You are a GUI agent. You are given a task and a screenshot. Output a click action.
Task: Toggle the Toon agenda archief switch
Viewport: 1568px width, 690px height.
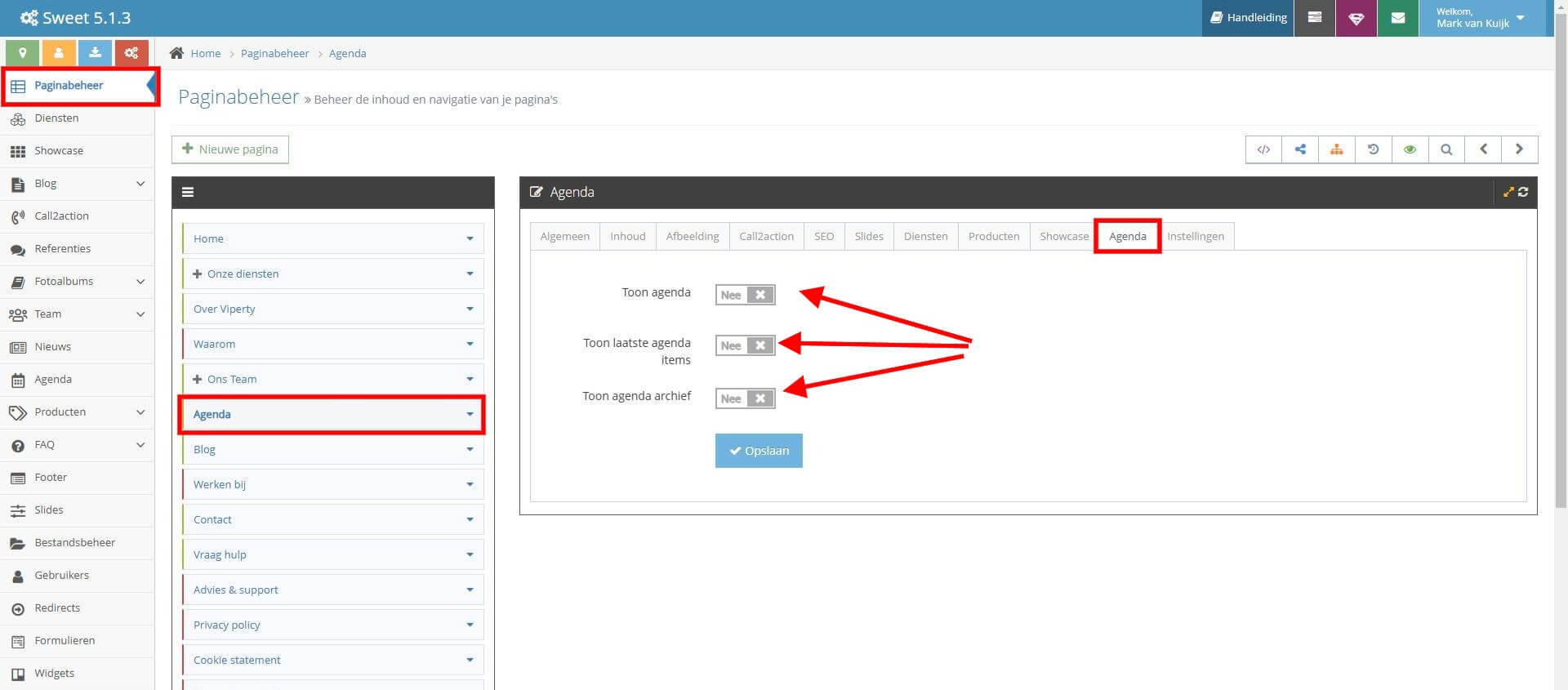point(745,398)
